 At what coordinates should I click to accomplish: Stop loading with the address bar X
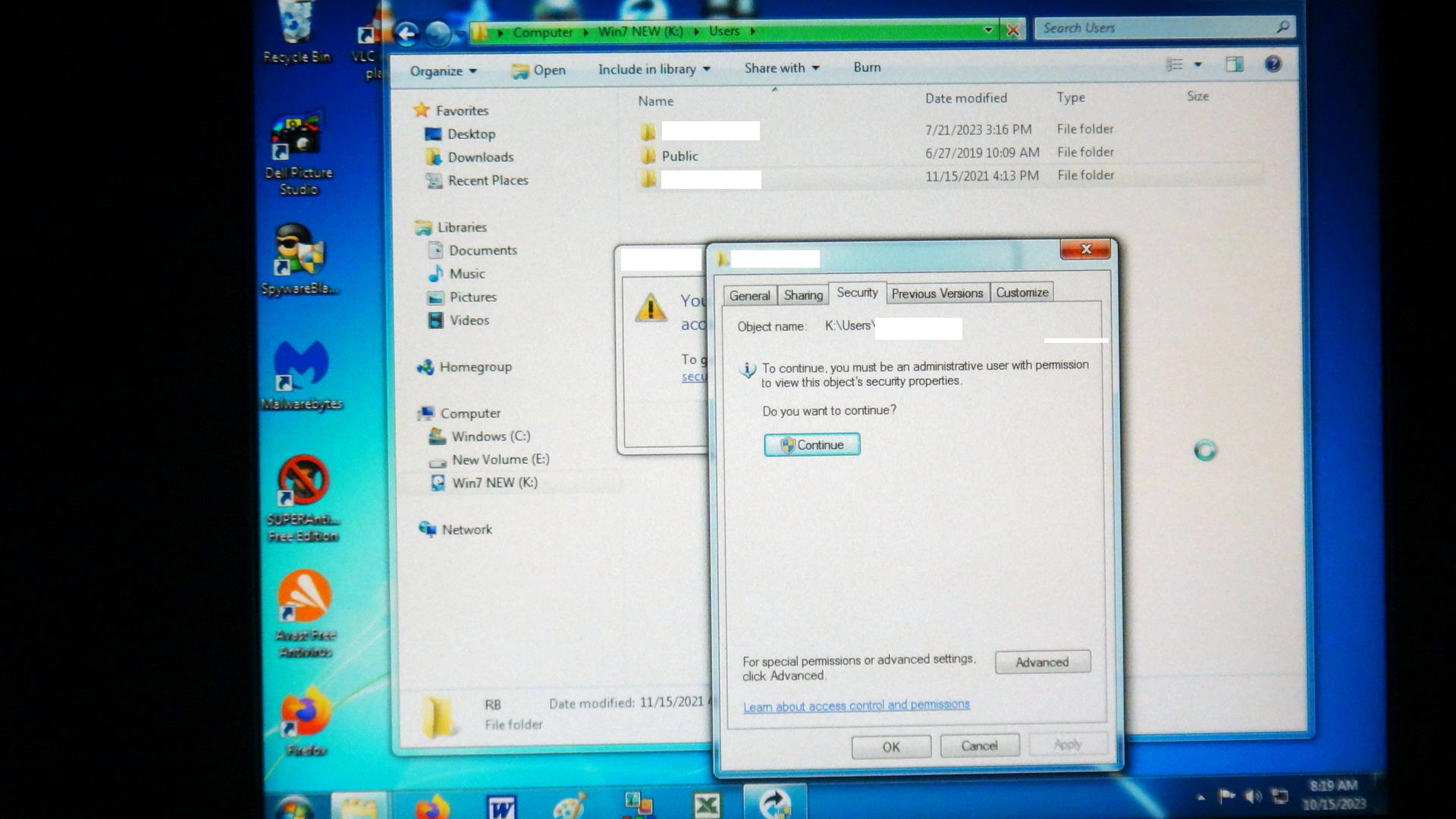(1012, 30)
